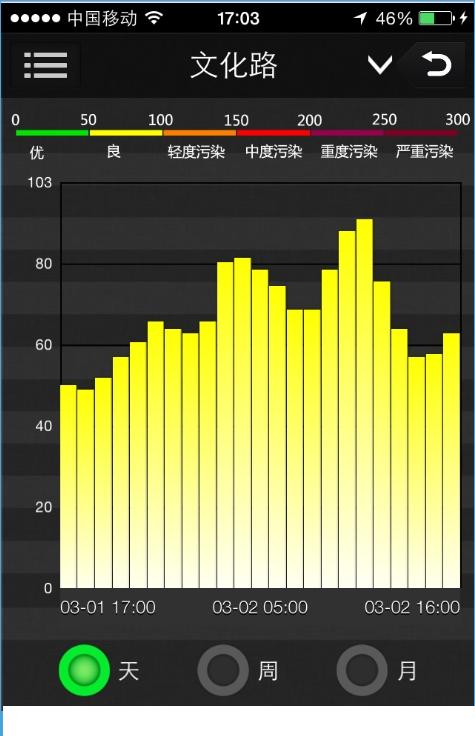Tap the 20 y-axis label
The width and height of the screenshot is (475, 736).
[44, 507]
